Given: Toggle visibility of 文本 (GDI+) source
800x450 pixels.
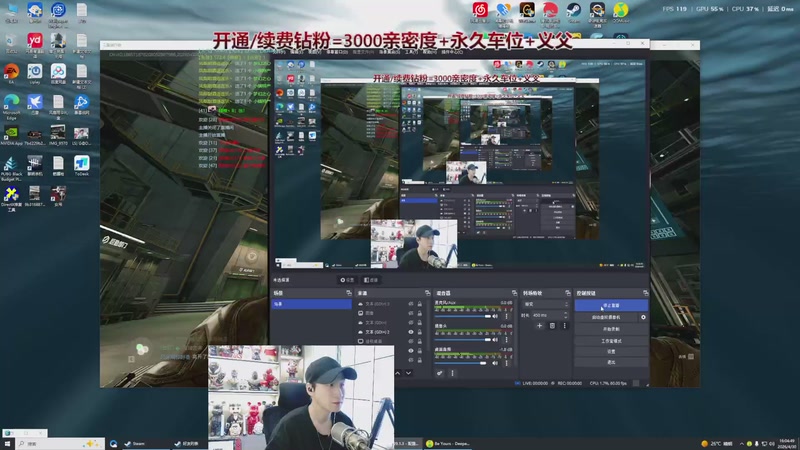Looking at the screenshot, I should click(411, 322).
